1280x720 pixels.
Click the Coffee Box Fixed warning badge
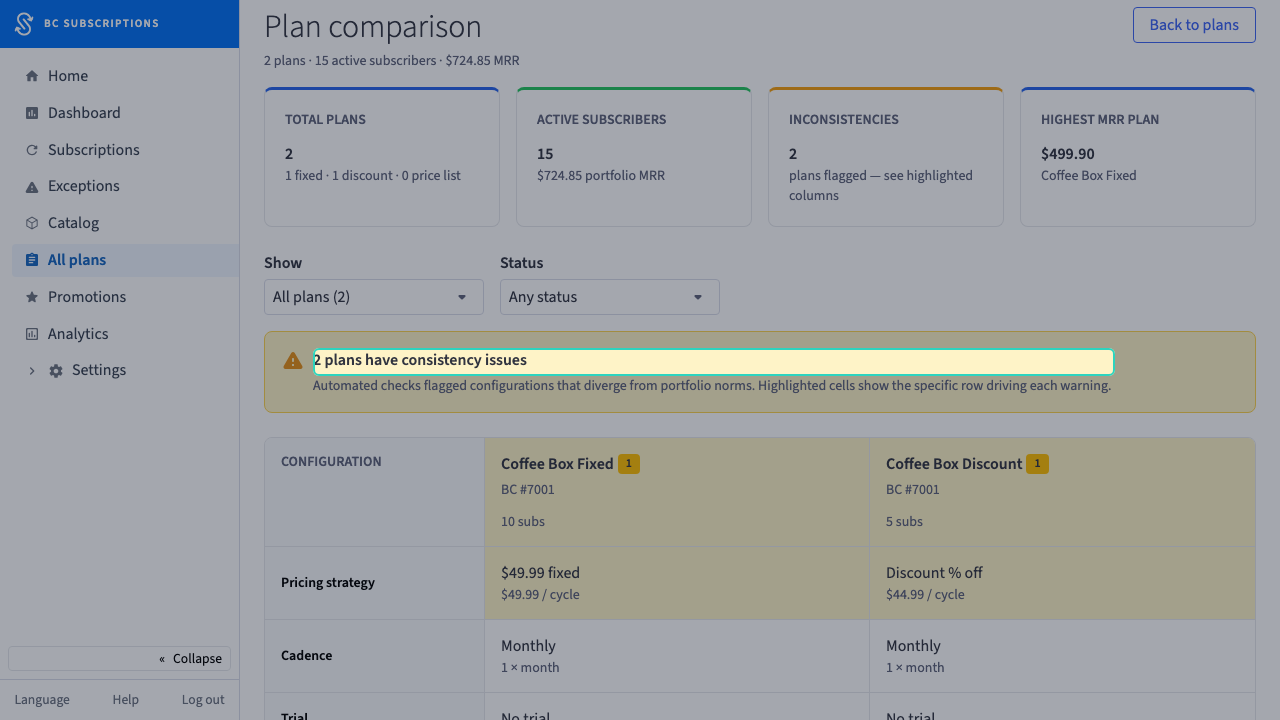(x=628, y=464)
